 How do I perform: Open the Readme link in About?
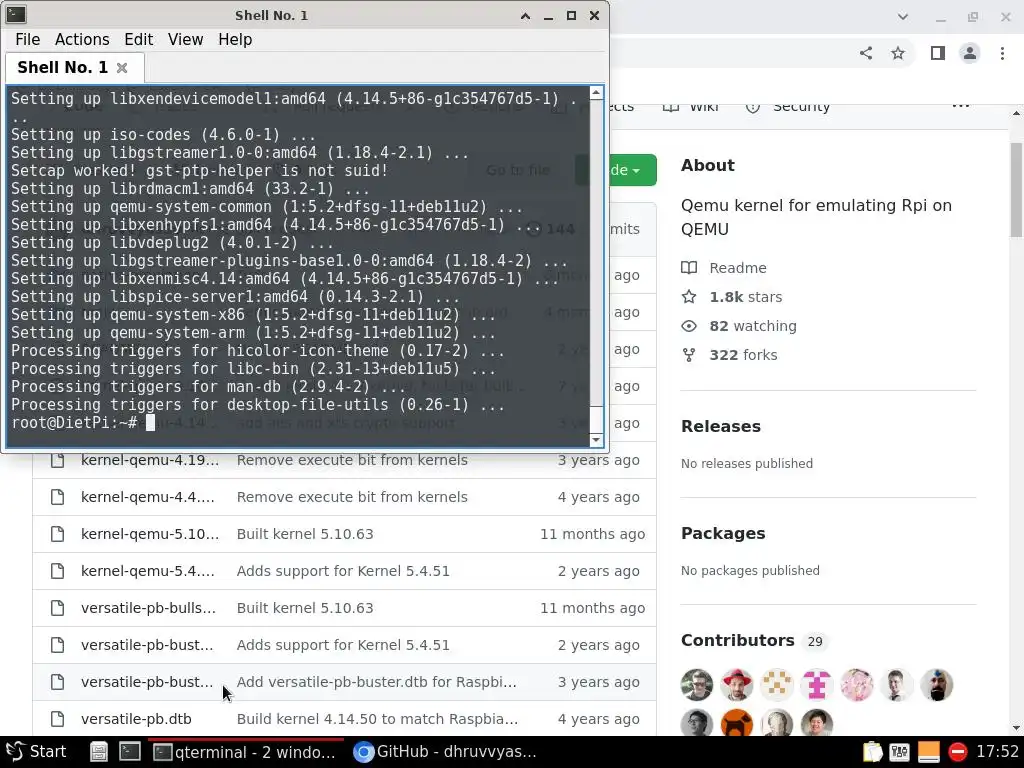point(737,268)
